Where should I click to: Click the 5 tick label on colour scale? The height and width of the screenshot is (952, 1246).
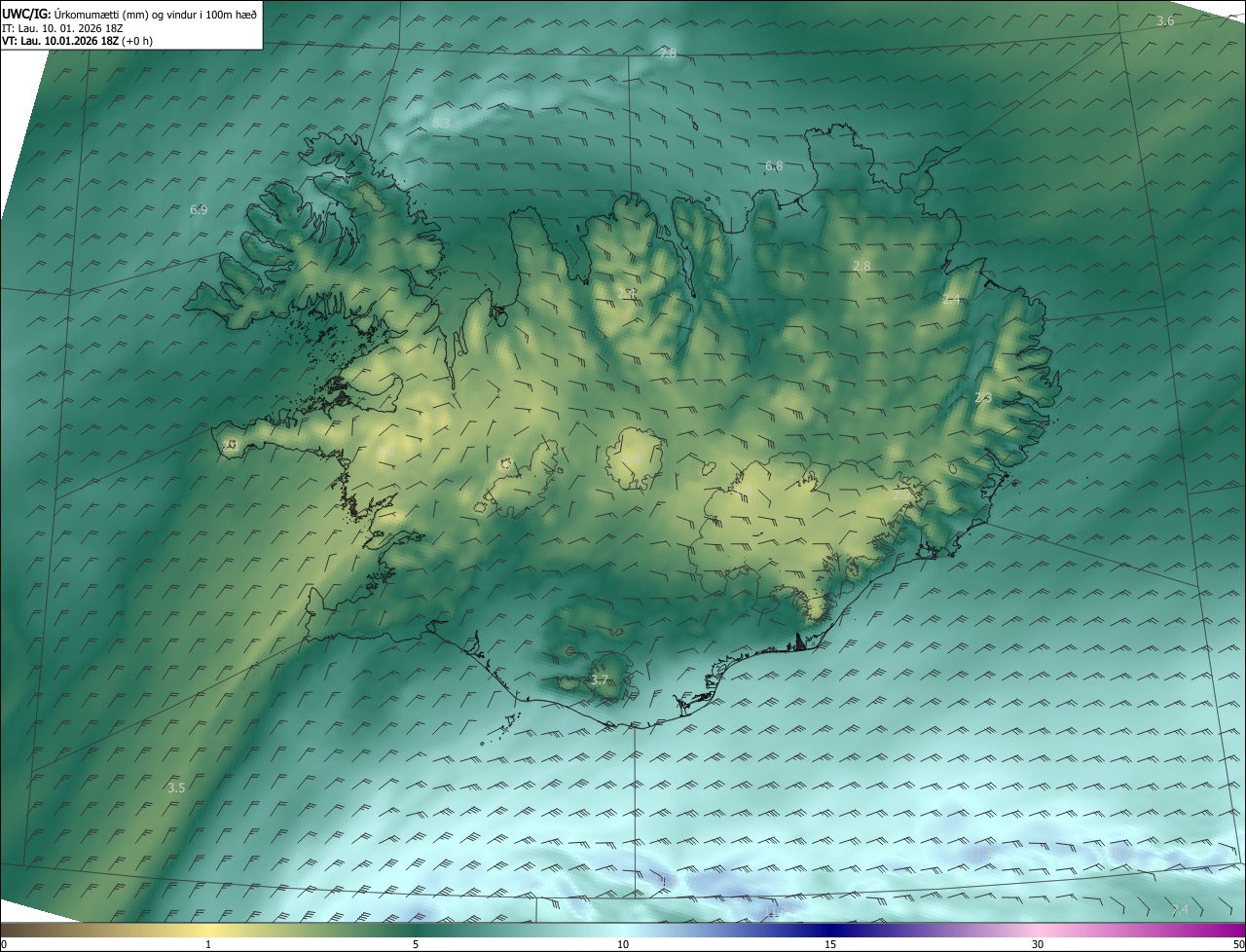pos(416,944)
